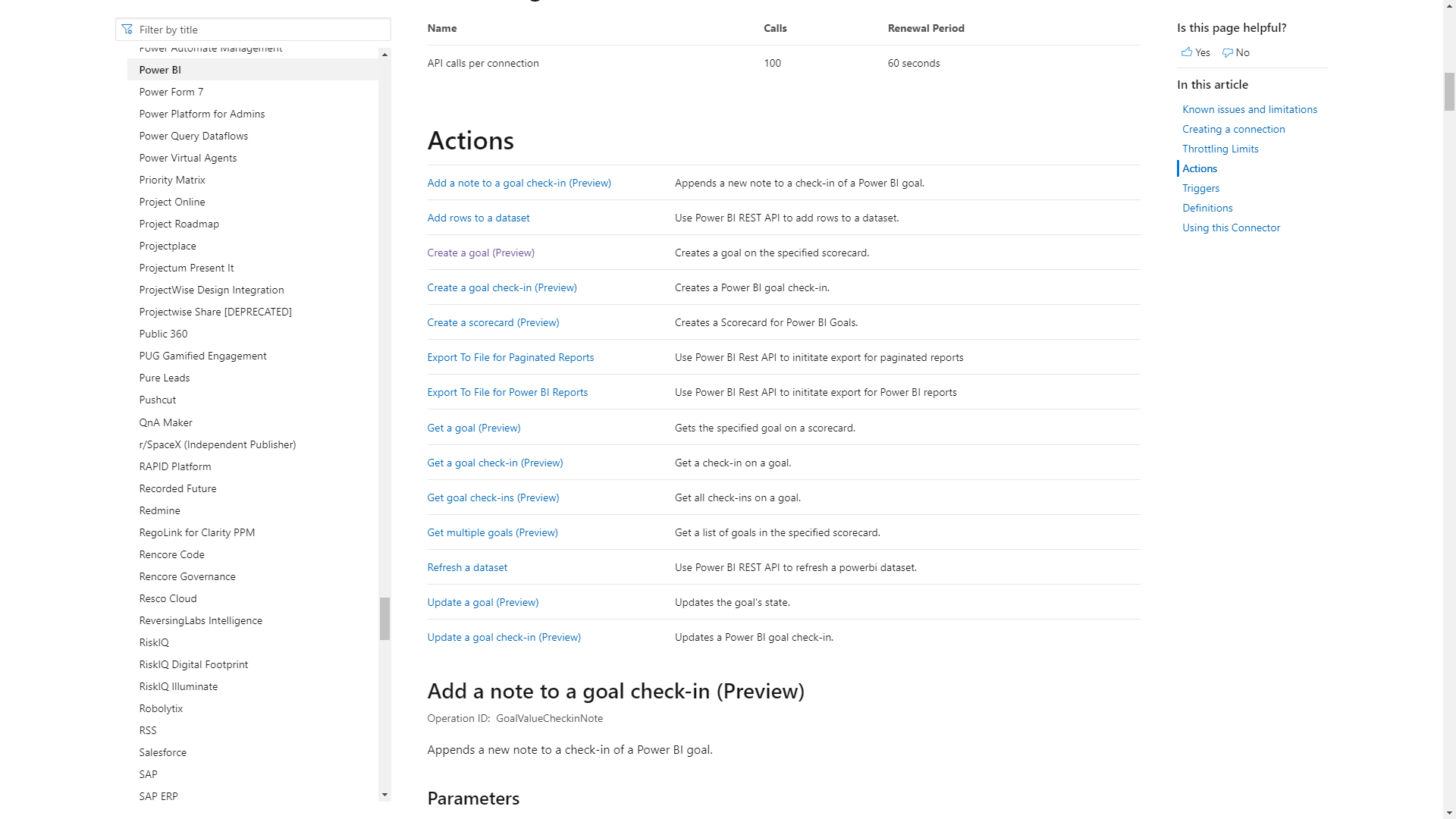Viewport: 1456px width, 819px height.
Task: Click the Export To File for Power BI Reports link
Action: [x=507, y=392]
